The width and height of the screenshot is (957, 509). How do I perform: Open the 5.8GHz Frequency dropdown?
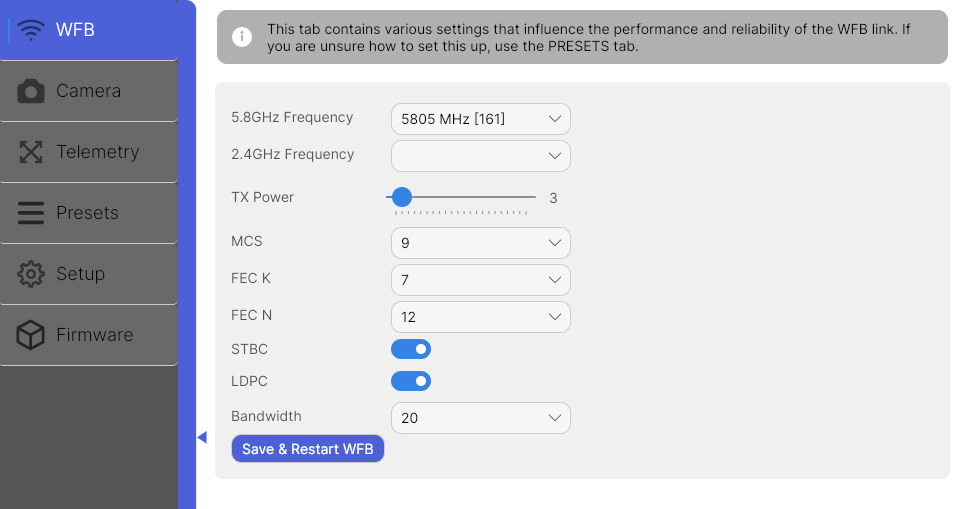(480, 119)
